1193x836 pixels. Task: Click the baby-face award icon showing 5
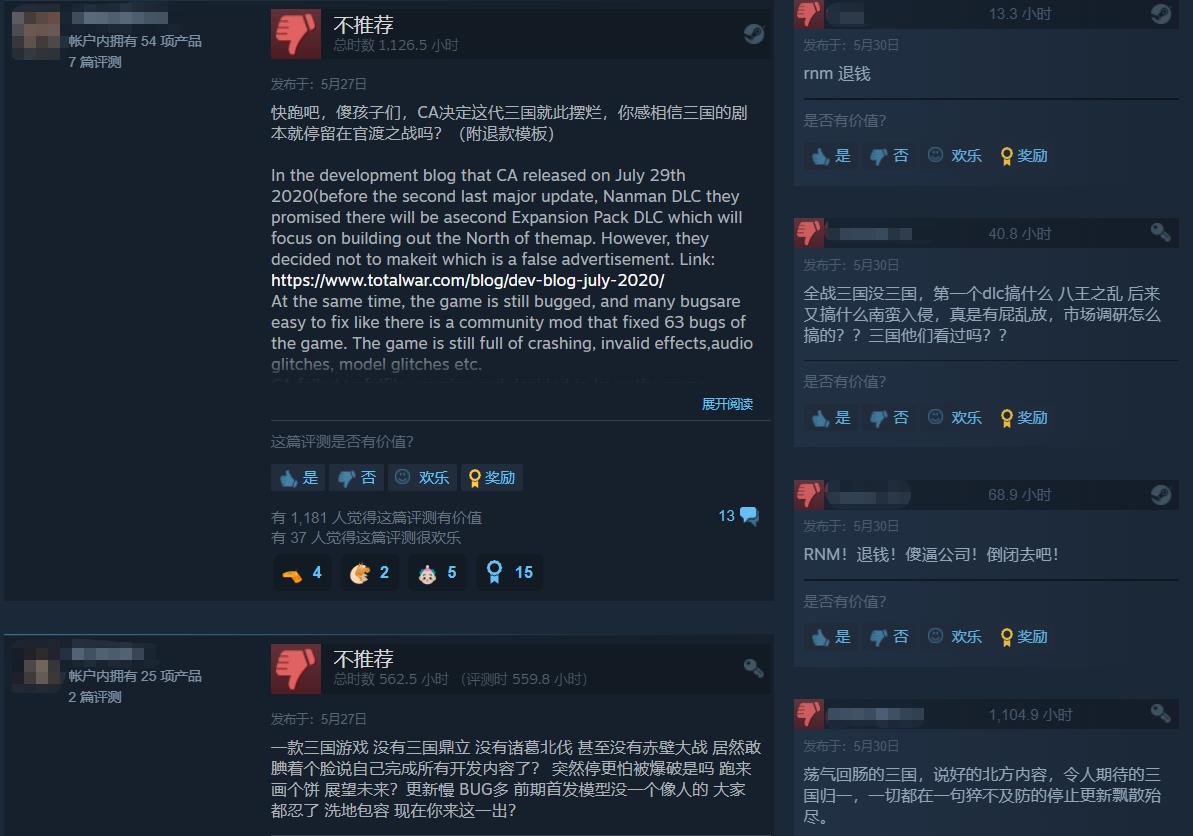(x=428, y=574)
